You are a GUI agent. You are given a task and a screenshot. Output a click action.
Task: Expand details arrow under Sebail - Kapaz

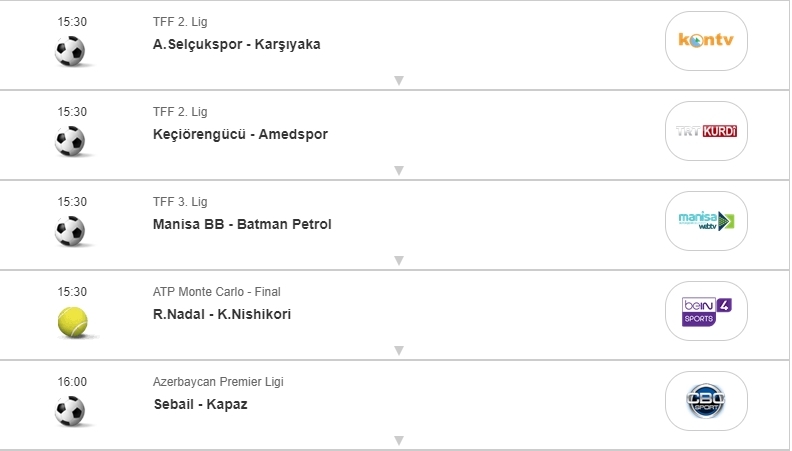click(398, 440)
